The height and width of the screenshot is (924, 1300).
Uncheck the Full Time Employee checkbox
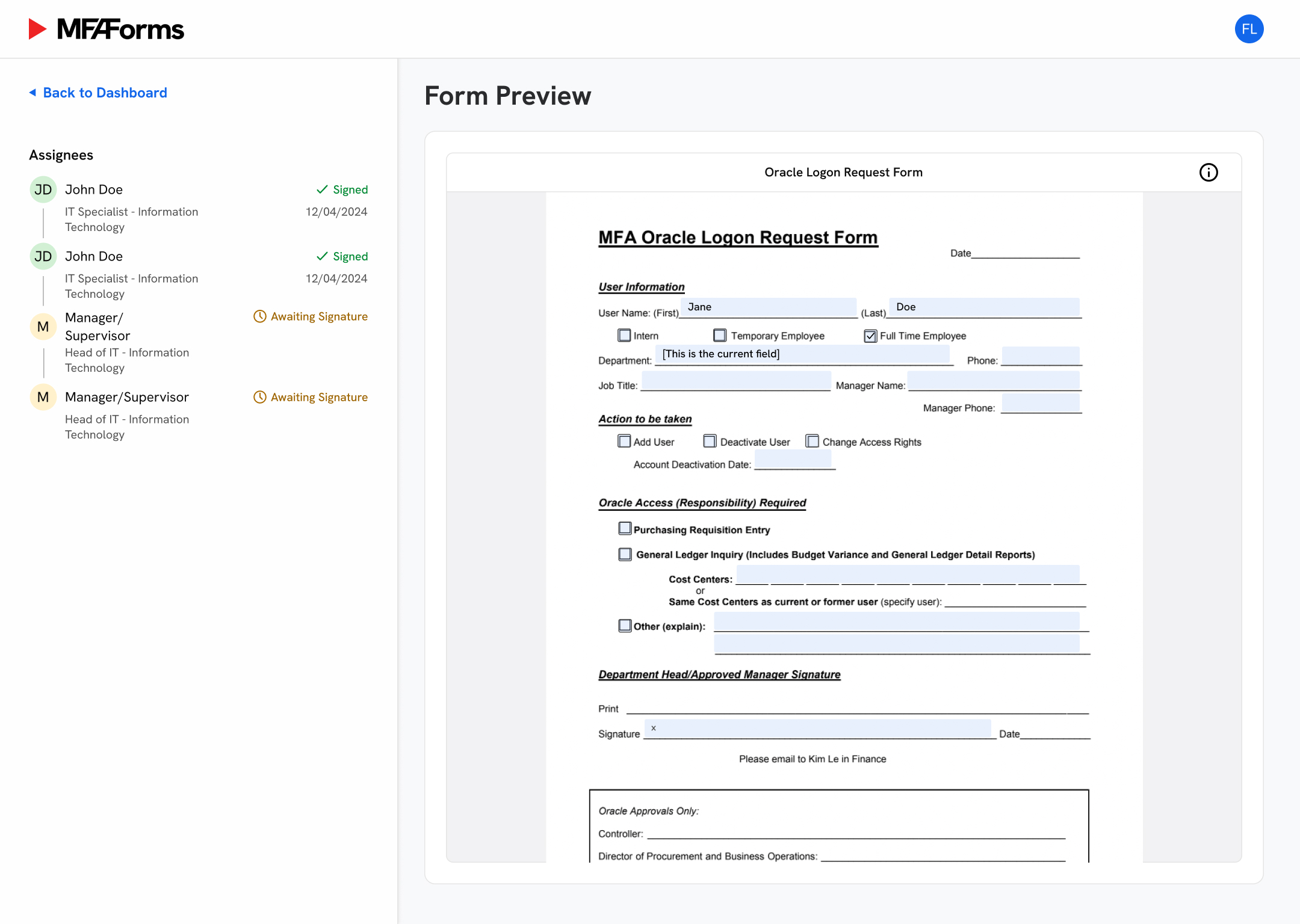(x=870, y=336)
